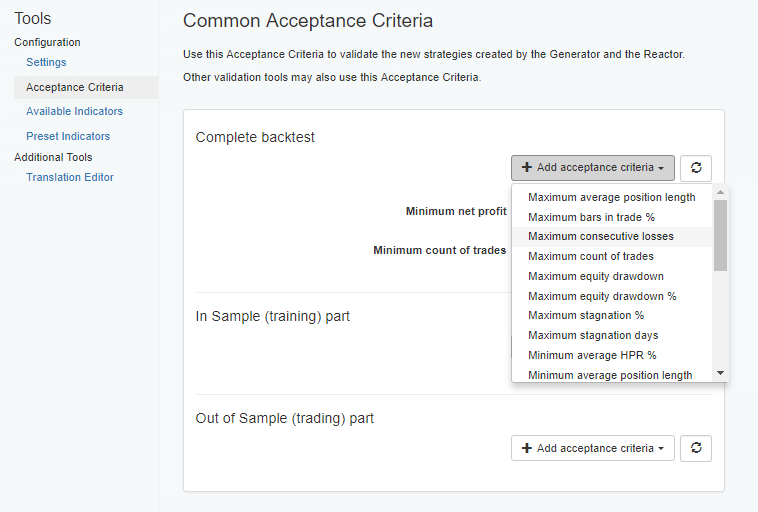The image size is (758, 512).
Task: Click the dropdown list's scroll up arrow
Action: pos(720,192)
